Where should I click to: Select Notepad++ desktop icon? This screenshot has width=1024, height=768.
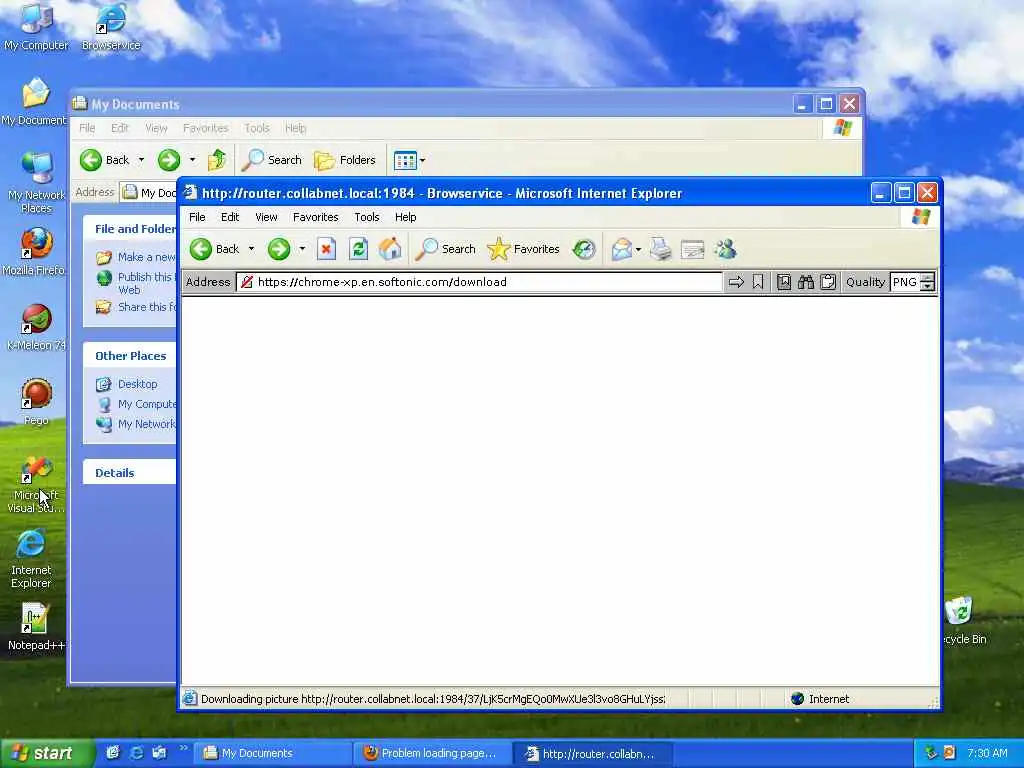tap(36, 627)
